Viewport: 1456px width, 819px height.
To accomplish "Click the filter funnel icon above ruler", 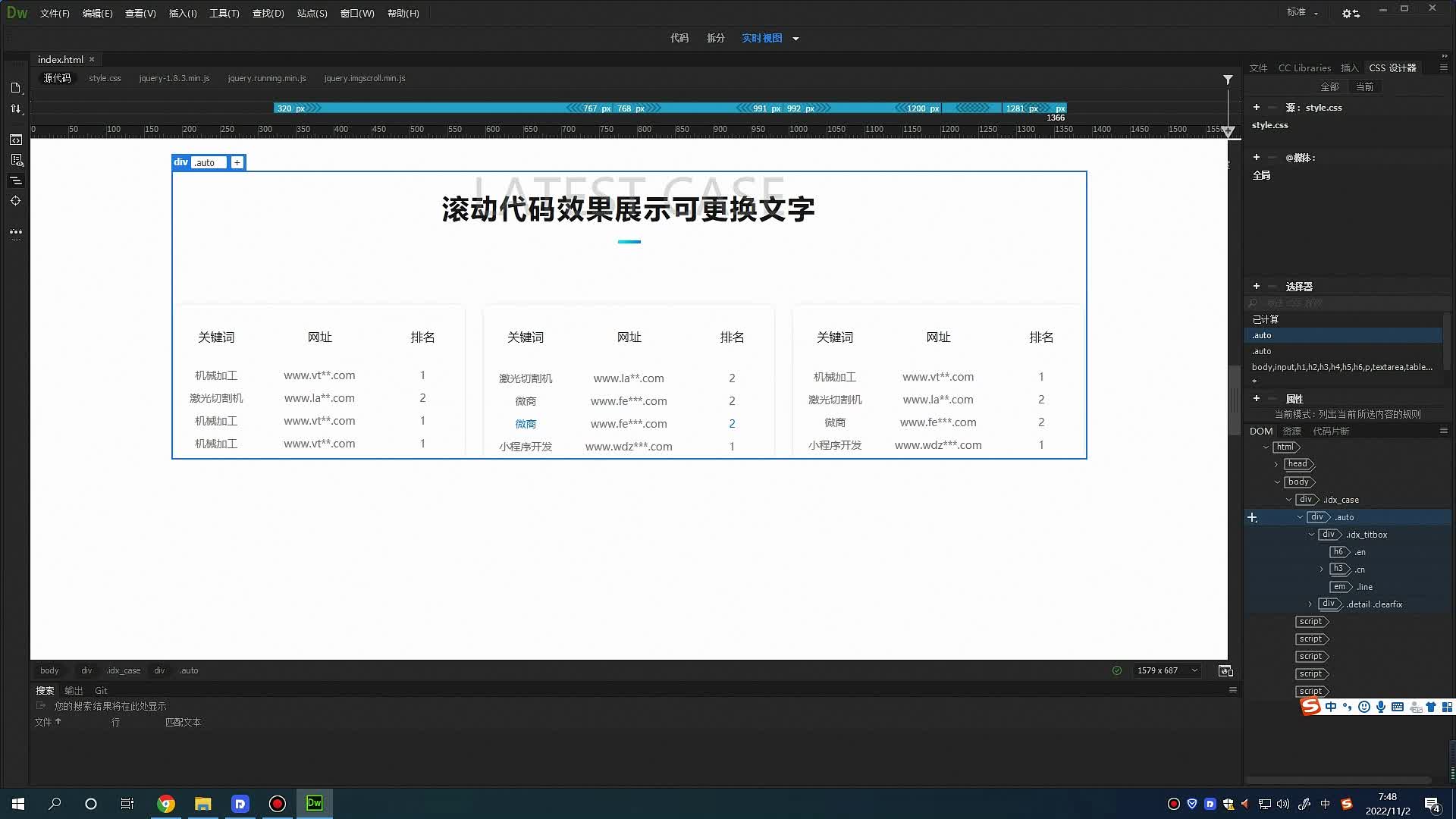I will (x=1228, y=79).
